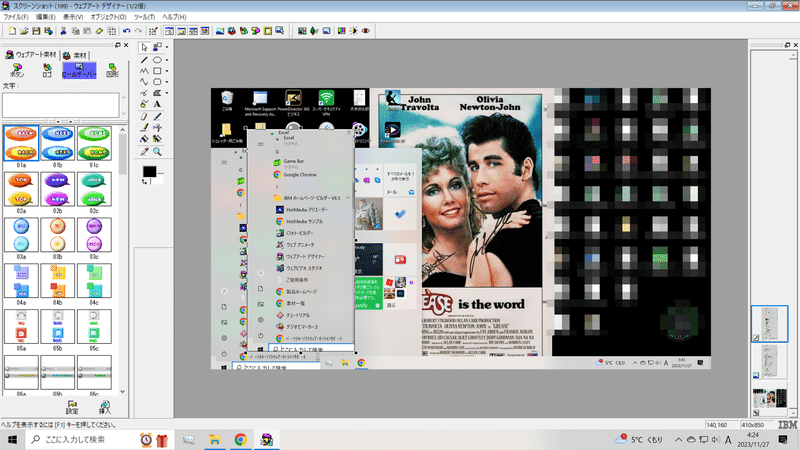Click the material list scroll-up arrow
Viewport: 800px width, 450px height.
click(x=123, y=130)
